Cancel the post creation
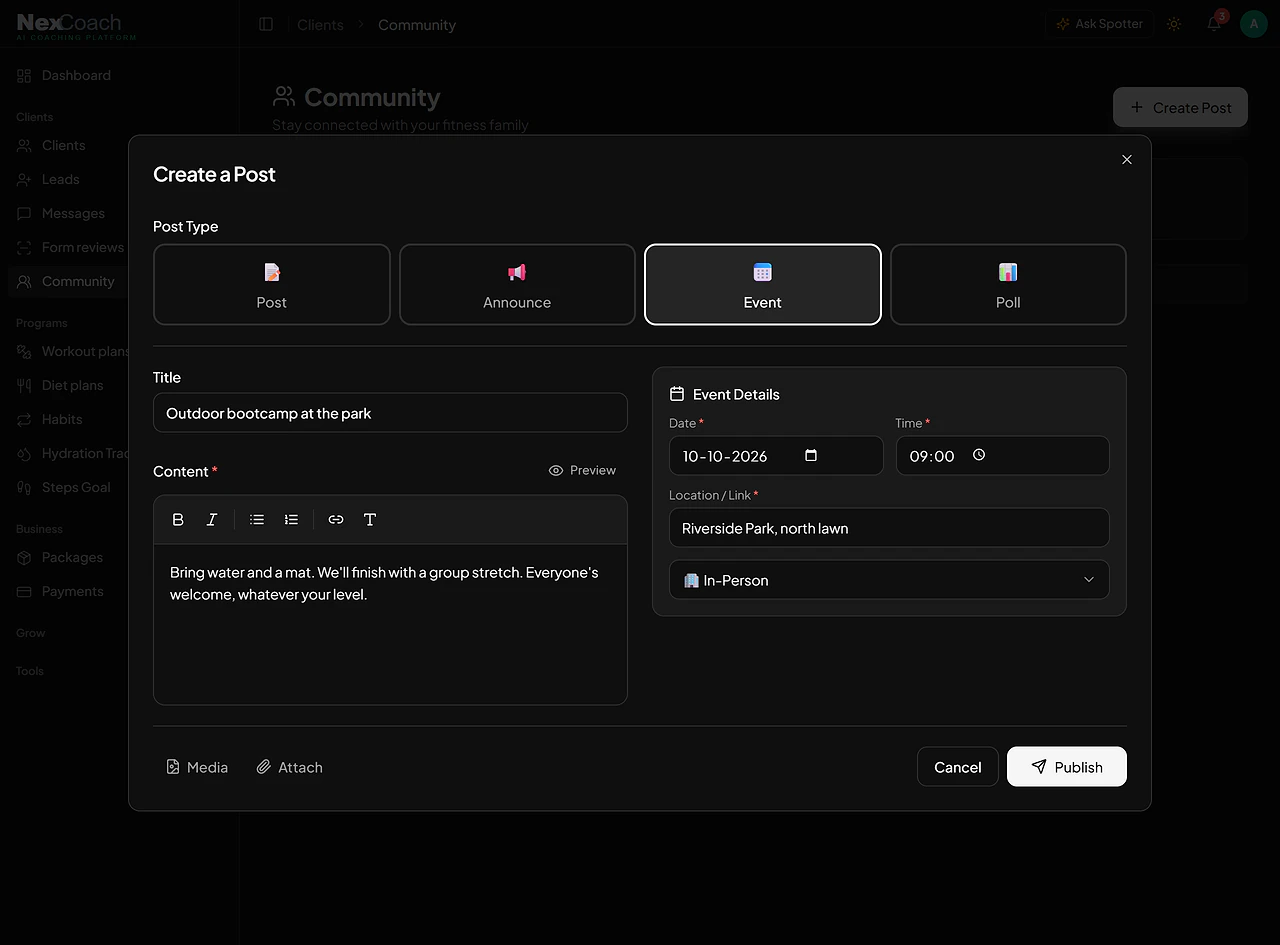The width and height of the screenshot is (1280, 945). (958, 767)
